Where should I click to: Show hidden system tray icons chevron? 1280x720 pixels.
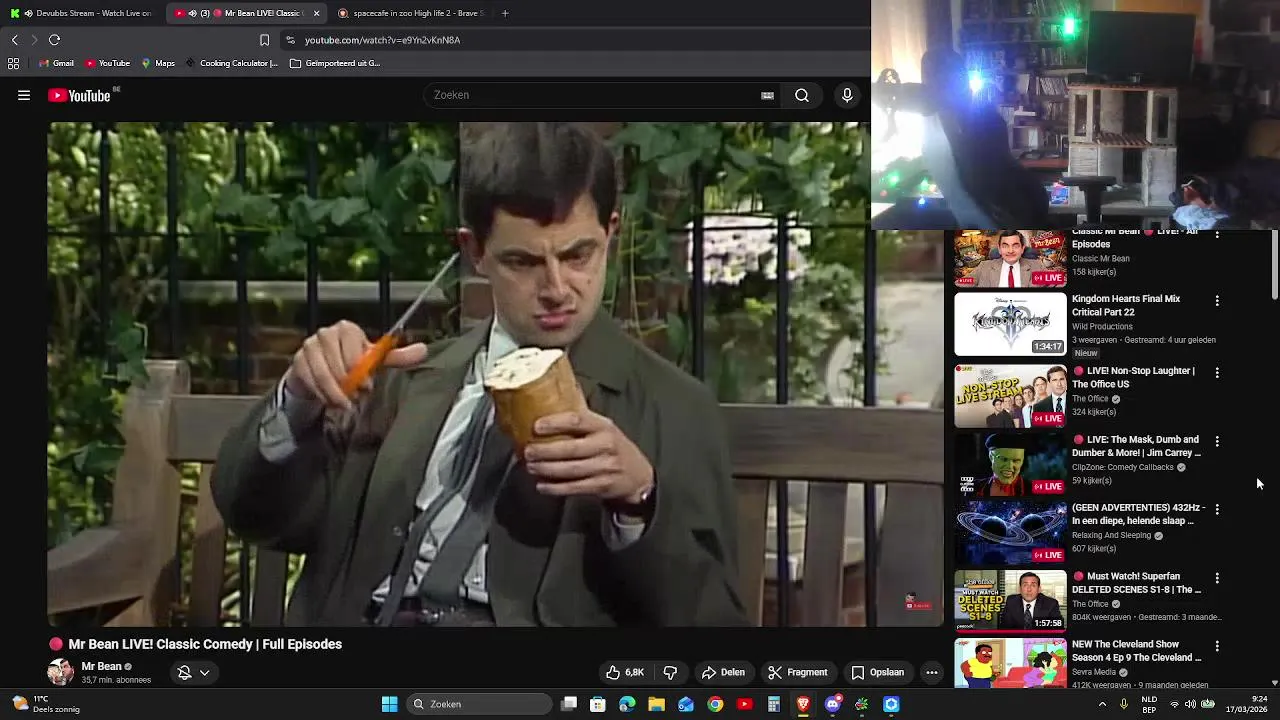pyautogui.click(x=1102, y=704)
